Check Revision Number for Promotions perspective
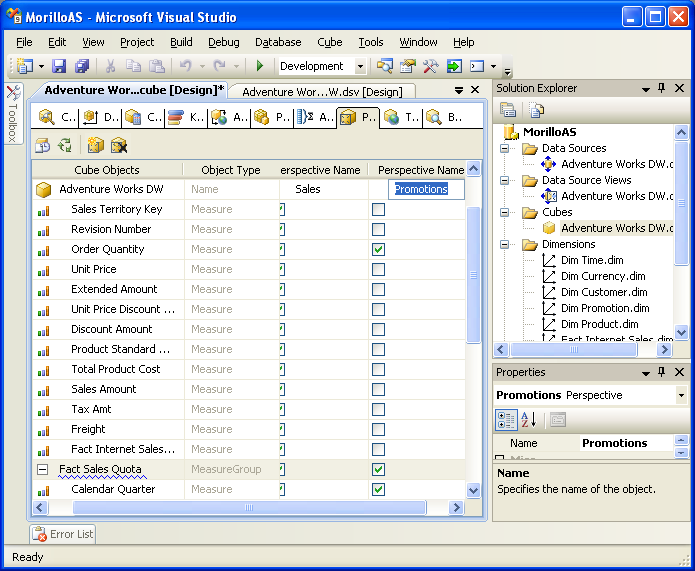Image resolution: width=695 pixels, height=571 pixels. [x=378, y=229]
